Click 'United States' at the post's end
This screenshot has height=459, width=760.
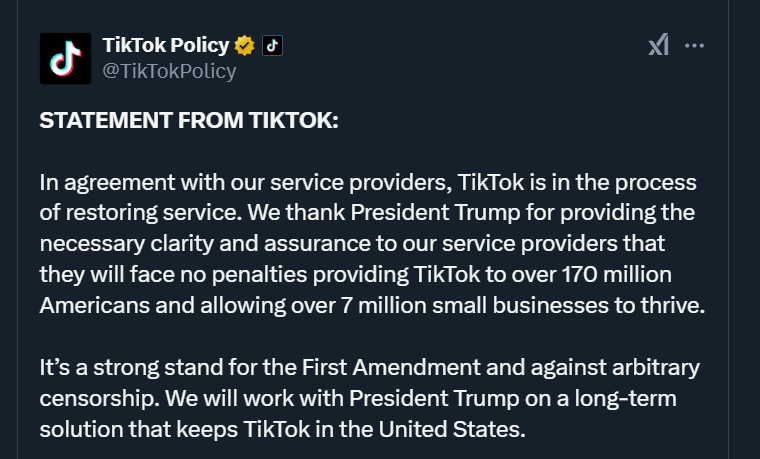451,429
